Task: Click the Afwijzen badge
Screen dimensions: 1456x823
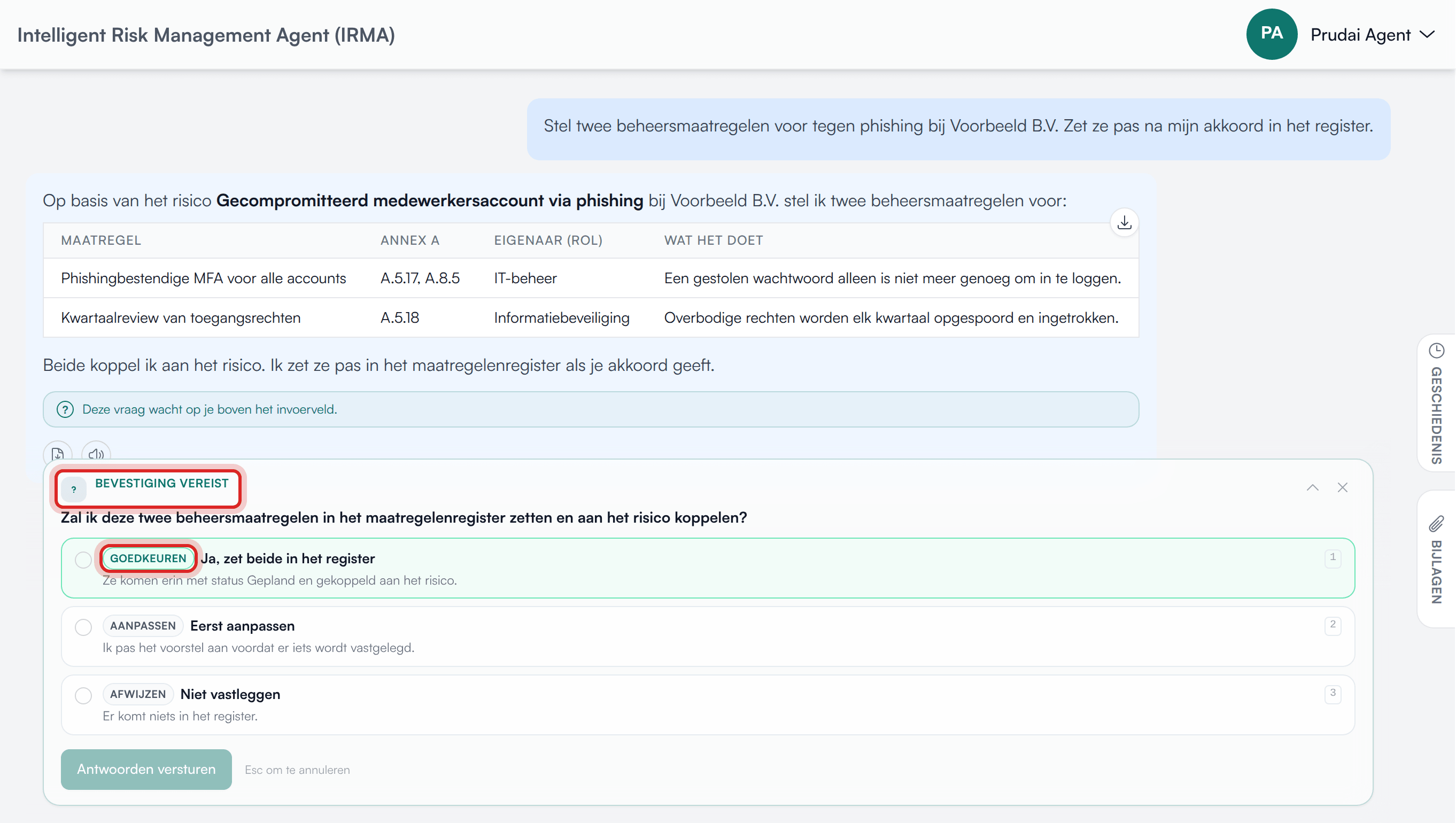Action: 138,694
